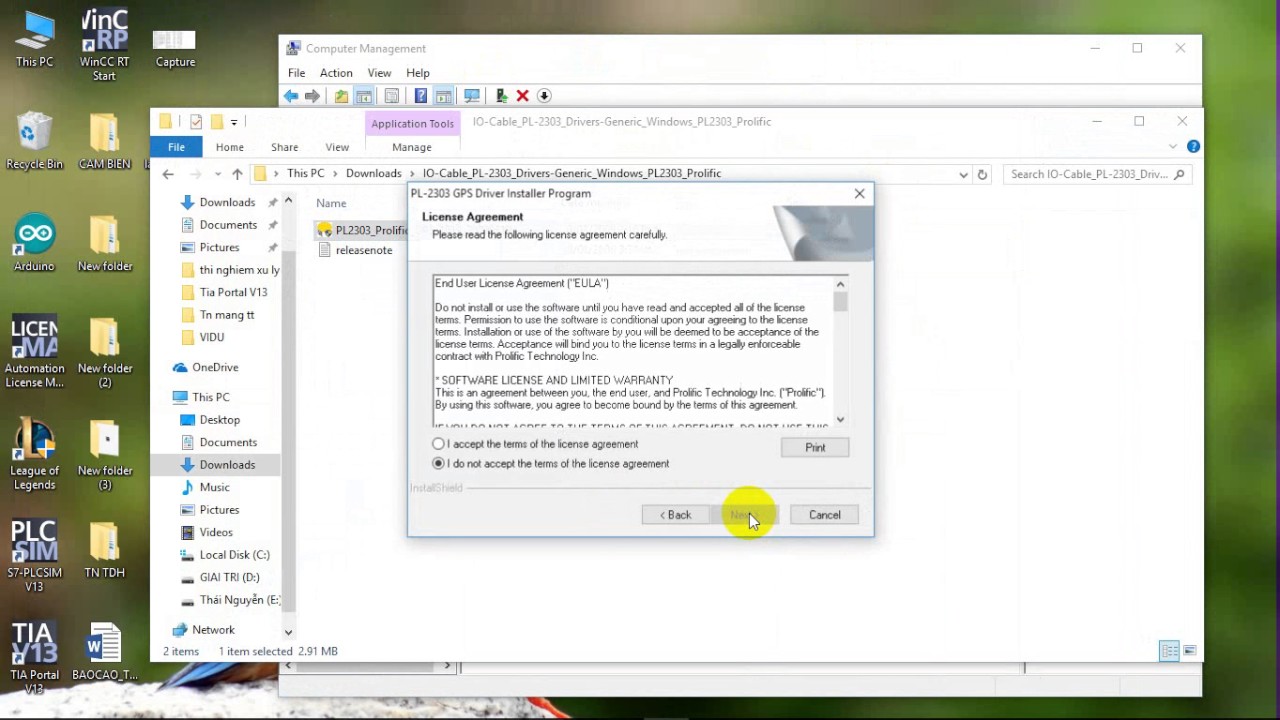The image size is (1280, 720).
Task: Select 'I do not accept the terms' radio button
Action: click(438, 464)
